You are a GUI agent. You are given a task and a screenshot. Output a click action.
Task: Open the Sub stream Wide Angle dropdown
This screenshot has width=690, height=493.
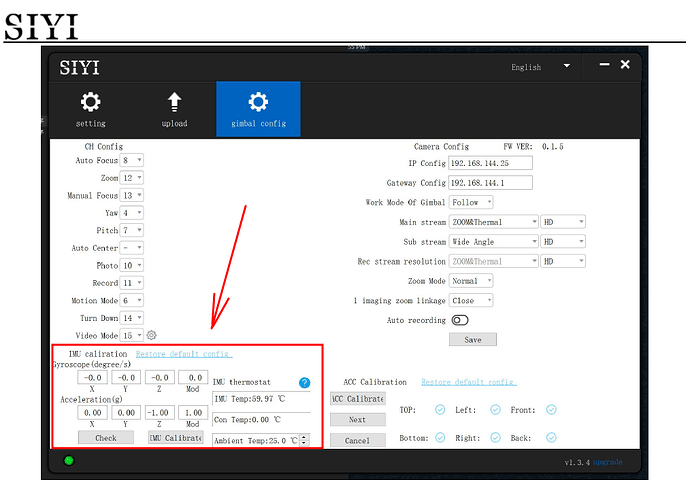tap(494, 242)
